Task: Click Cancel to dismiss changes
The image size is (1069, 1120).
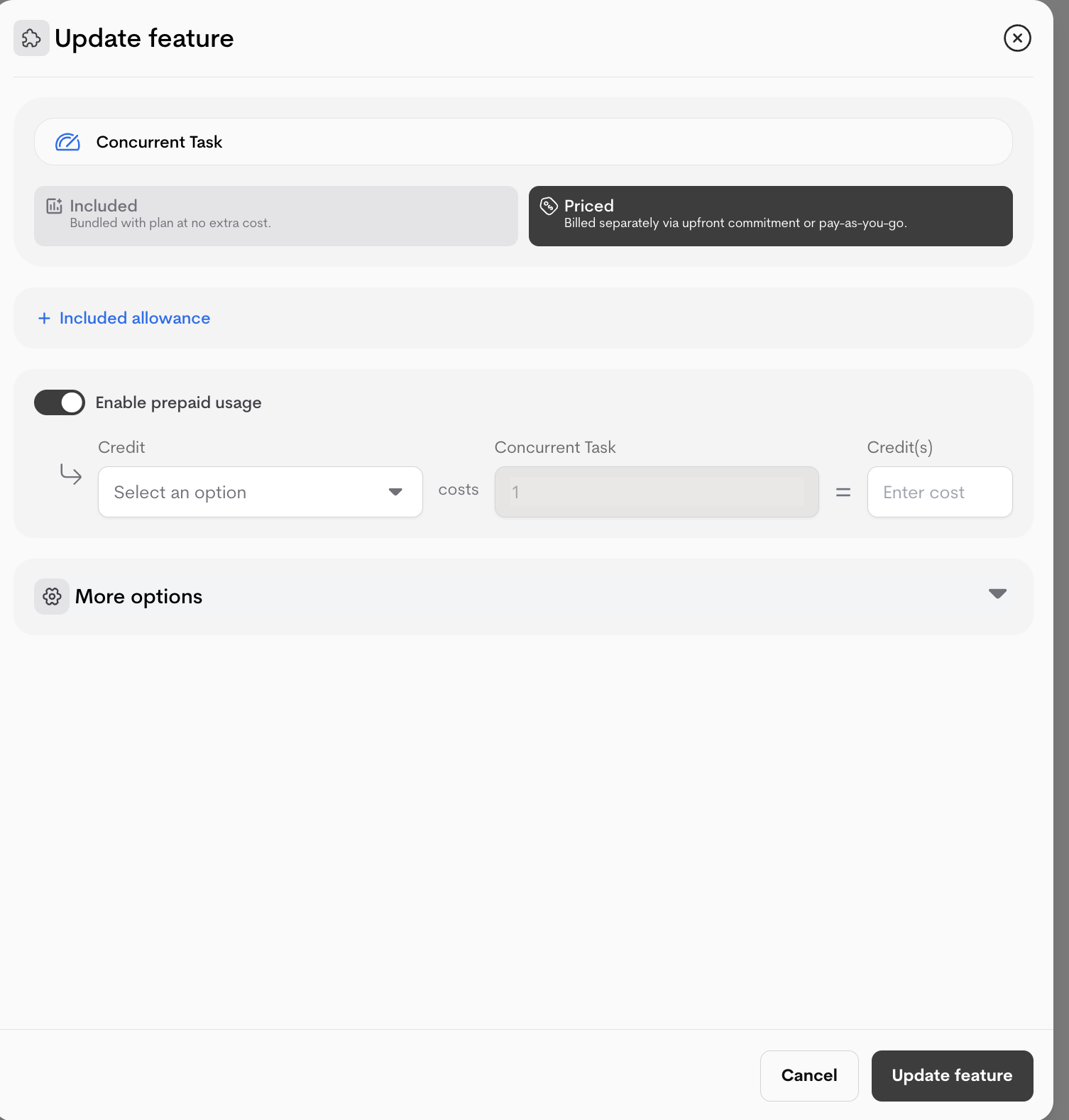Action: [x=808, y=1076]
